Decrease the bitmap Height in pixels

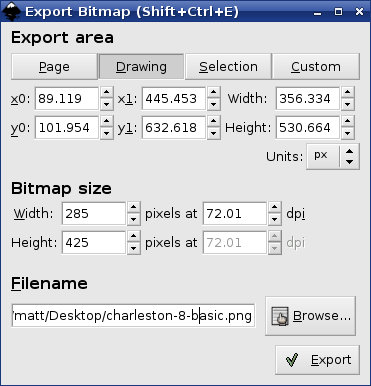pyautogui.click(x=134, y=248)
